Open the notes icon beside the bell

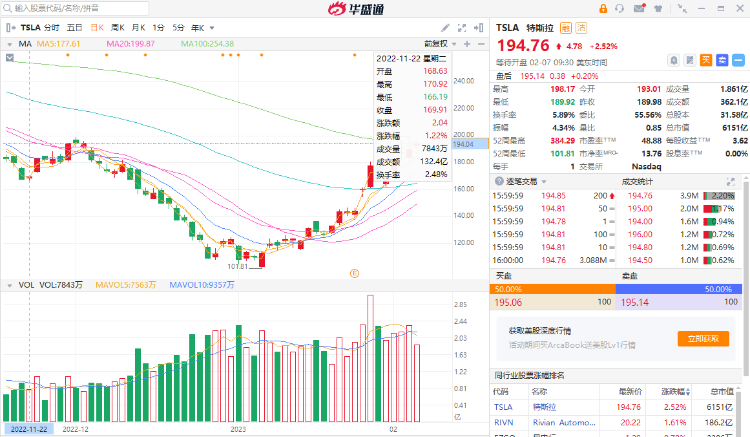690,60
